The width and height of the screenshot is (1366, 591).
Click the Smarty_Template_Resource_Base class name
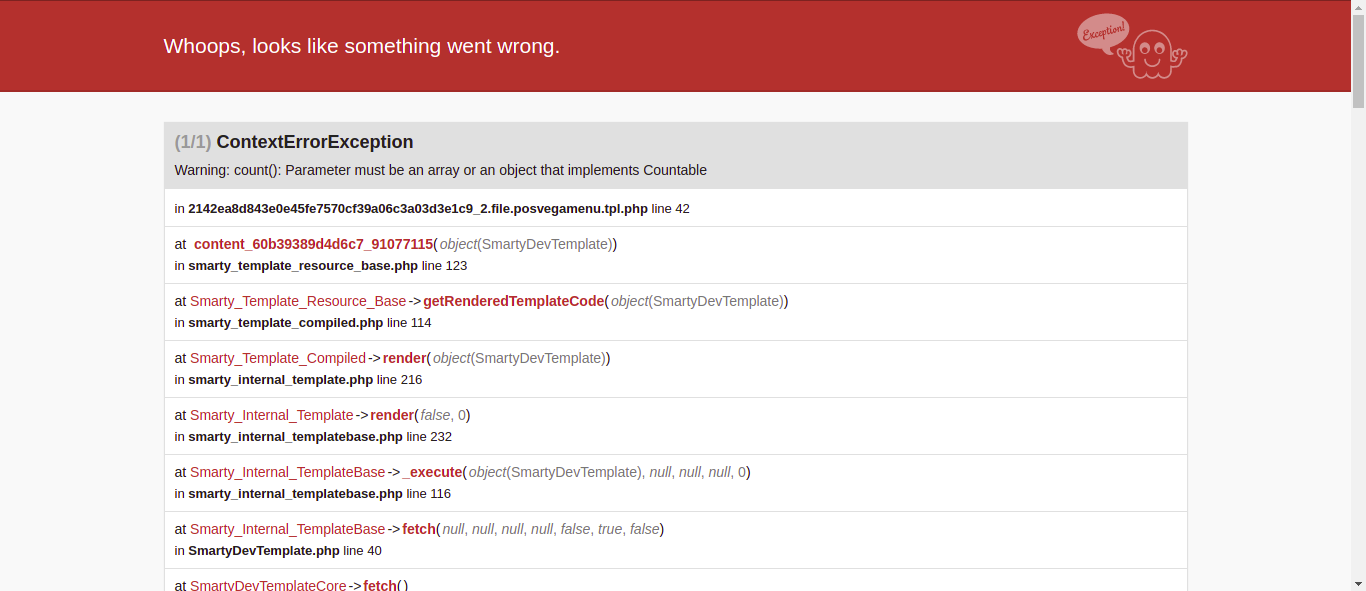[x=298, y=301]
